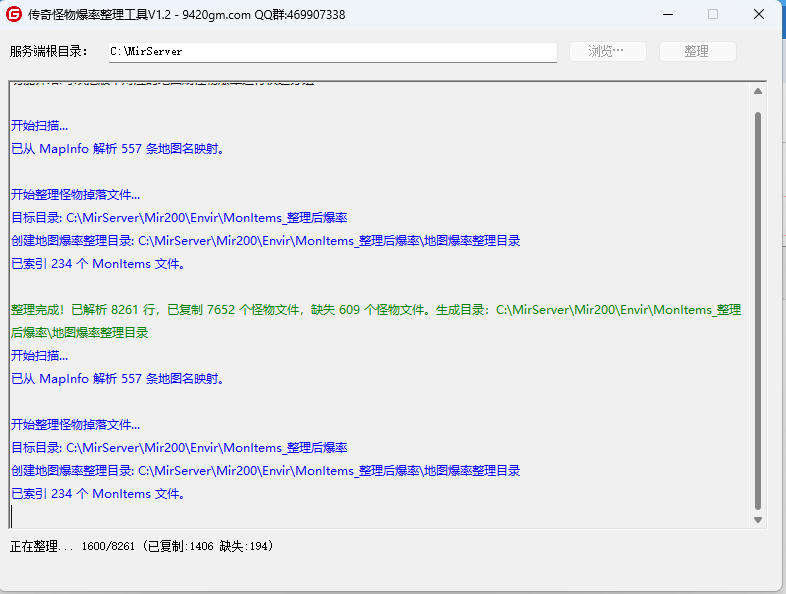This screenshot has height=594, width=786.
Task: Click the 整理 organize button
Action: point(697,51)
